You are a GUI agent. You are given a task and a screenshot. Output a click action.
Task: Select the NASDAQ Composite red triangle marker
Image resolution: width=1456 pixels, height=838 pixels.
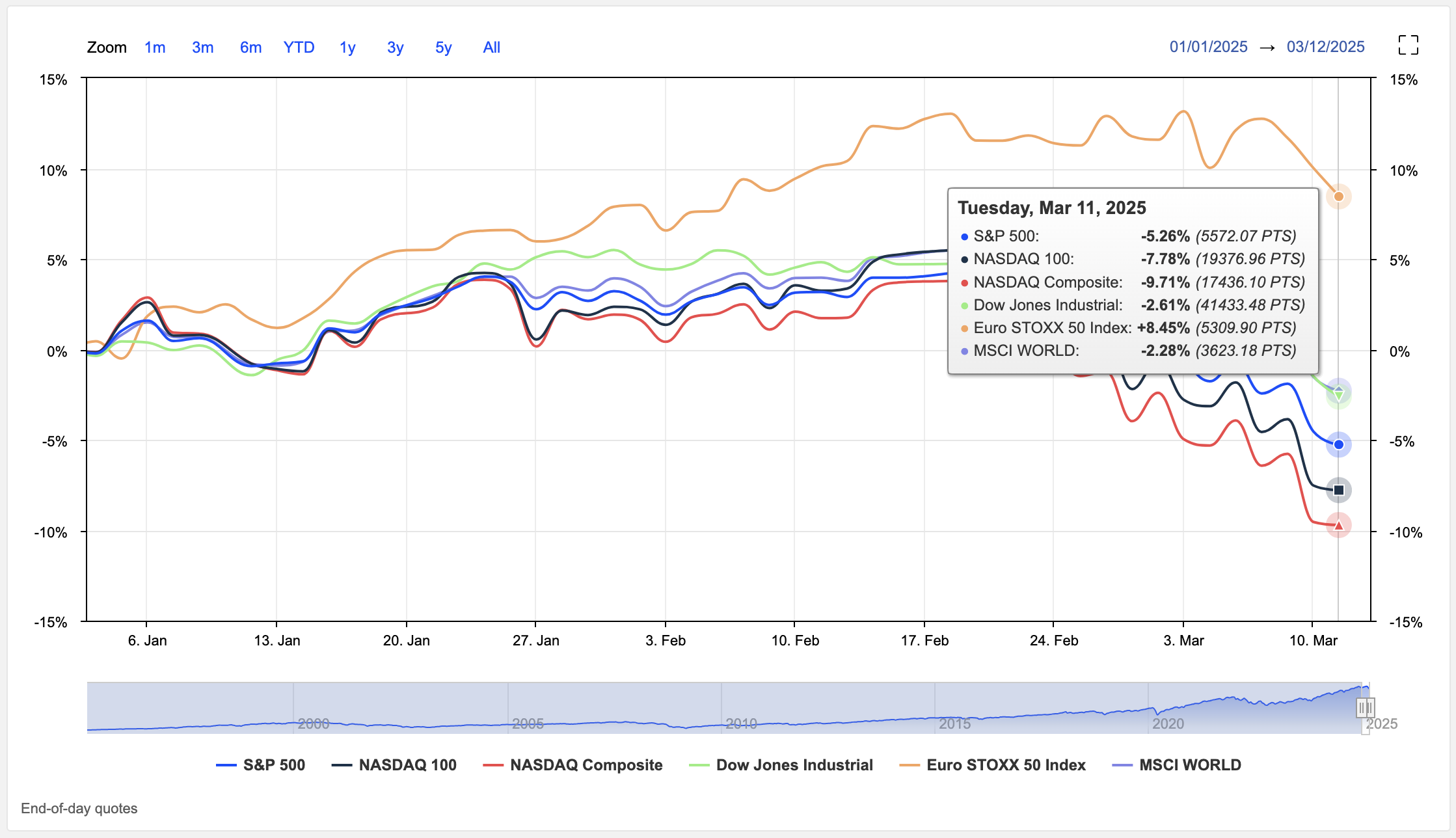pyautogui.click(x=1338, y=525)
